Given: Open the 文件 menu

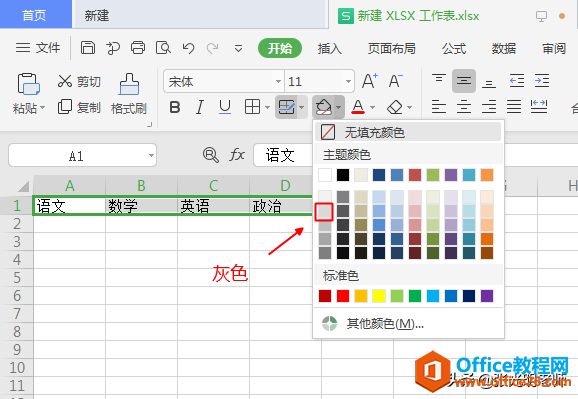Looking at the screenshot, I should coord(38,48).
